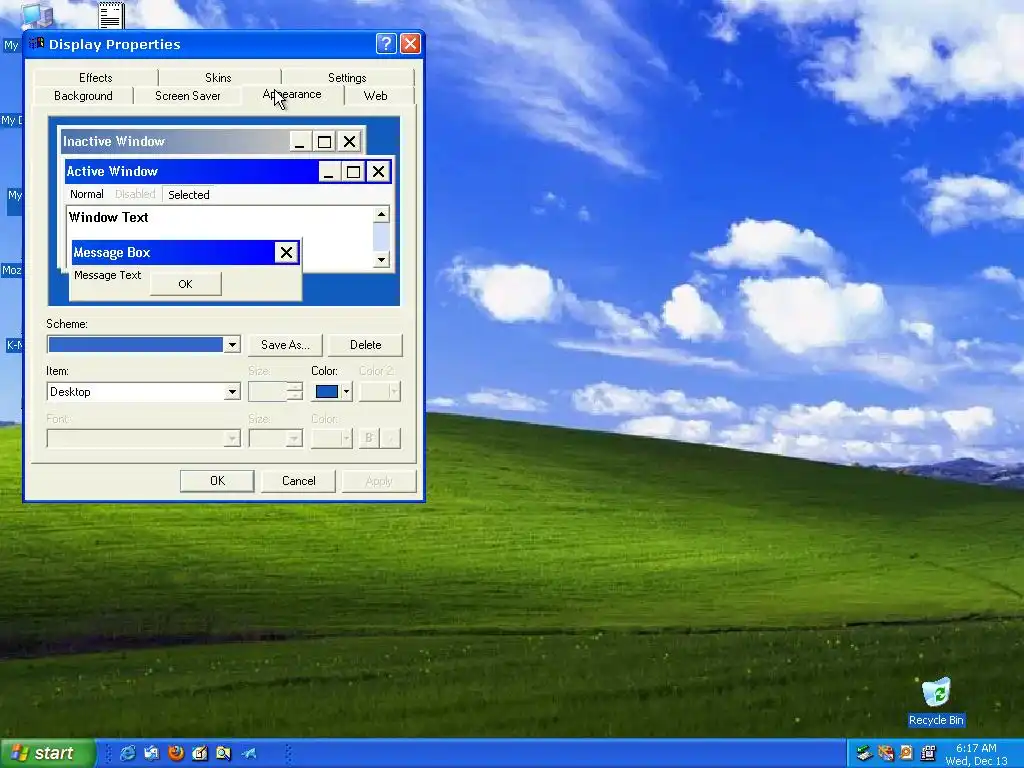Click the Active Window preview maximize button
The image size is (1024, 768).
[353, 172]
